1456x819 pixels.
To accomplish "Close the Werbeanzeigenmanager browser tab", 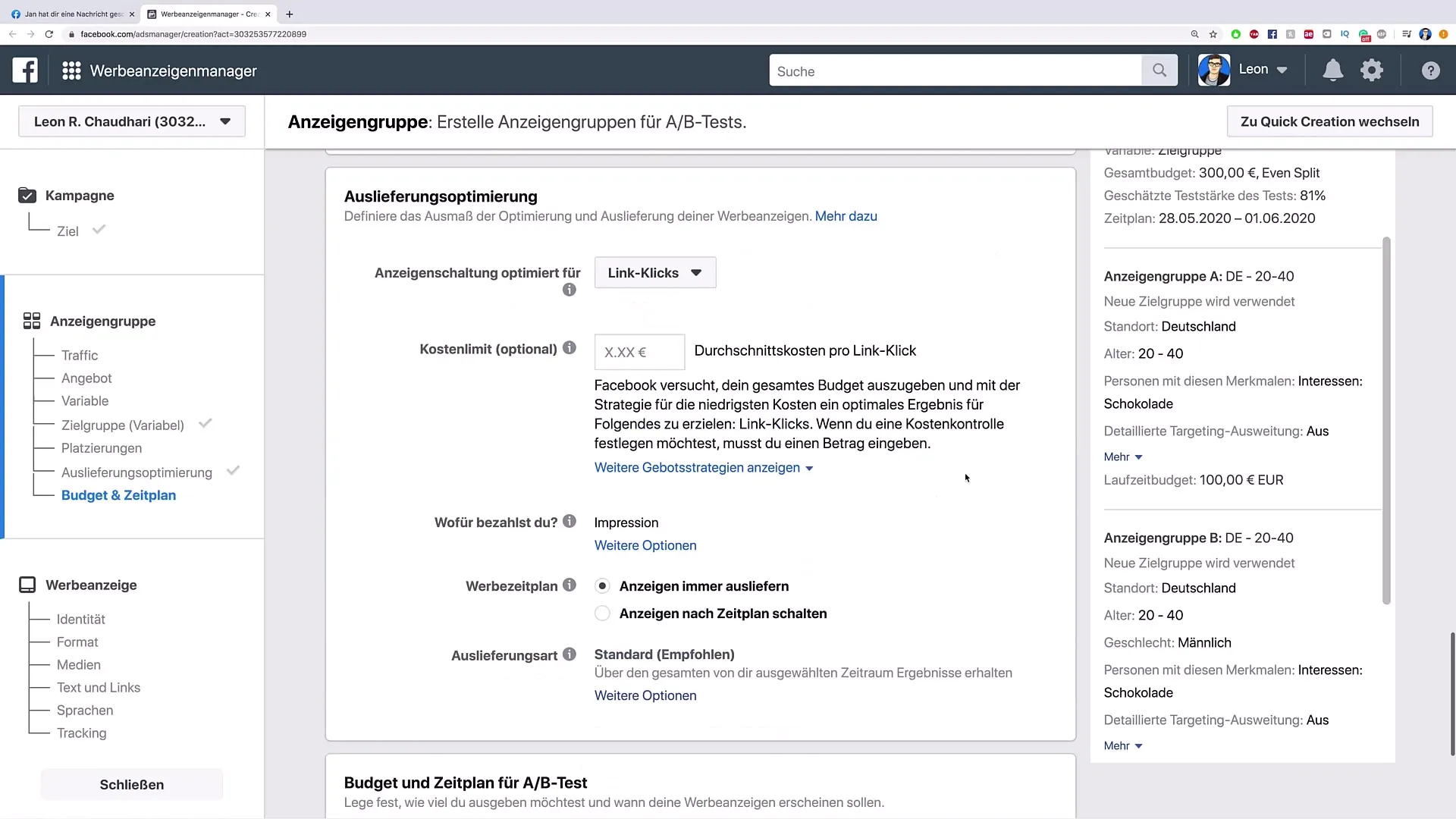I will coord(268,14).
